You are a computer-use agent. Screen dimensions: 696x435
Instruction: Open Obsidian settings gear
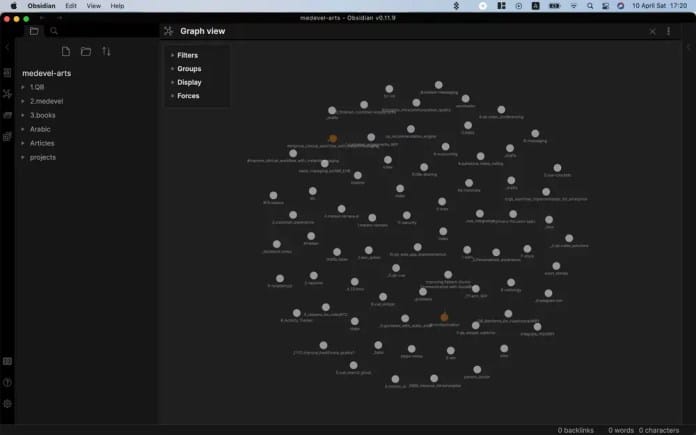tap(7, 404)
